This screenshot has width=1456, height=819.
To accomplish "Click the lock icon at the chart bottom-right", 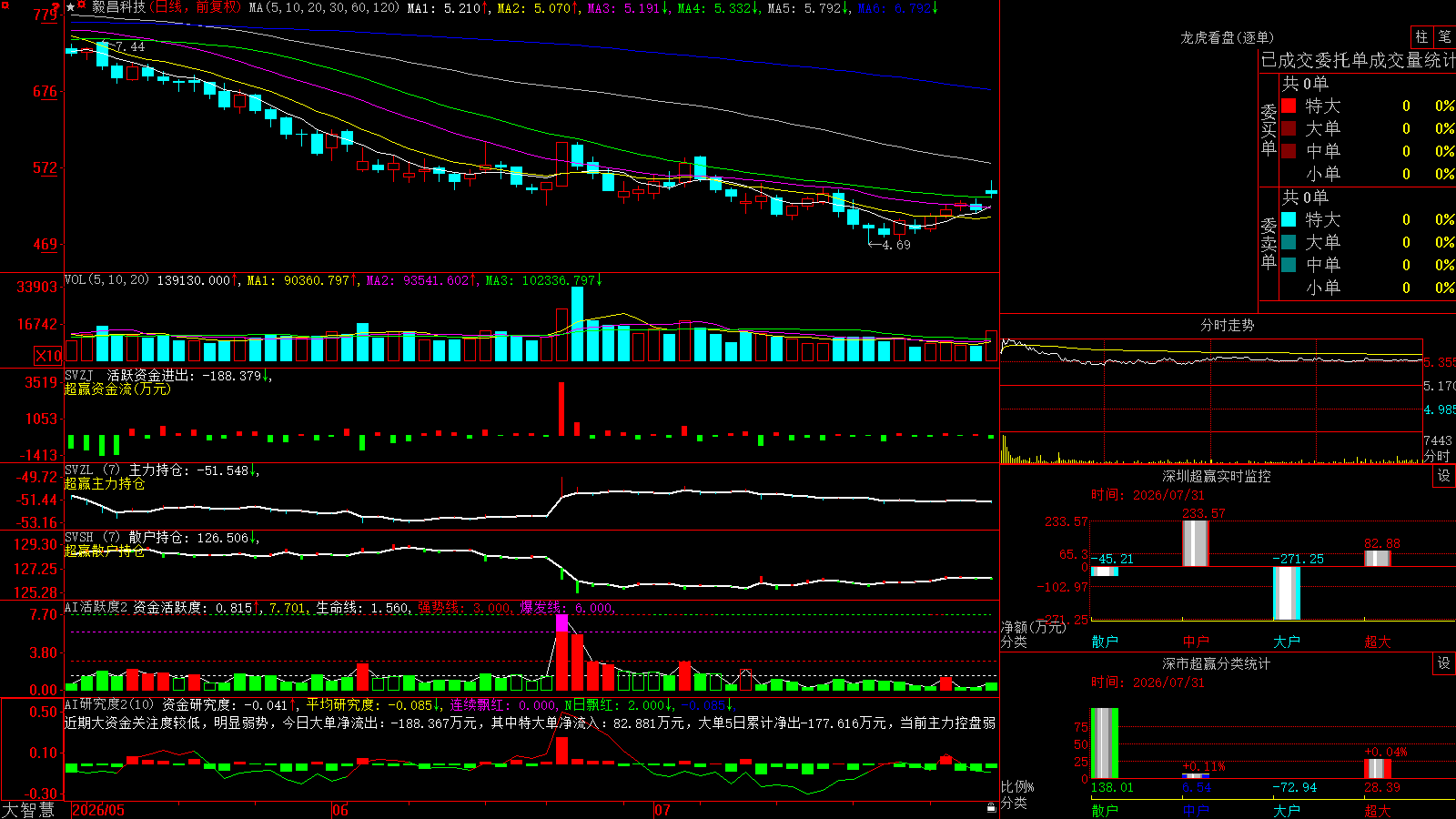I will pyautogui.click(x=992, y=807).
